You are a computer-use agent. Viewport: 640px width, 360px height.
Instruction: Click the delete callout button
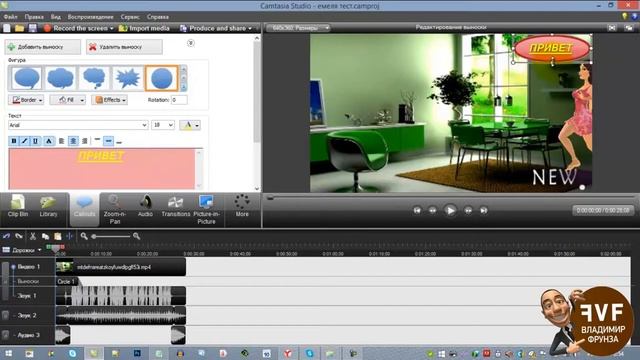tap(124, 47)
